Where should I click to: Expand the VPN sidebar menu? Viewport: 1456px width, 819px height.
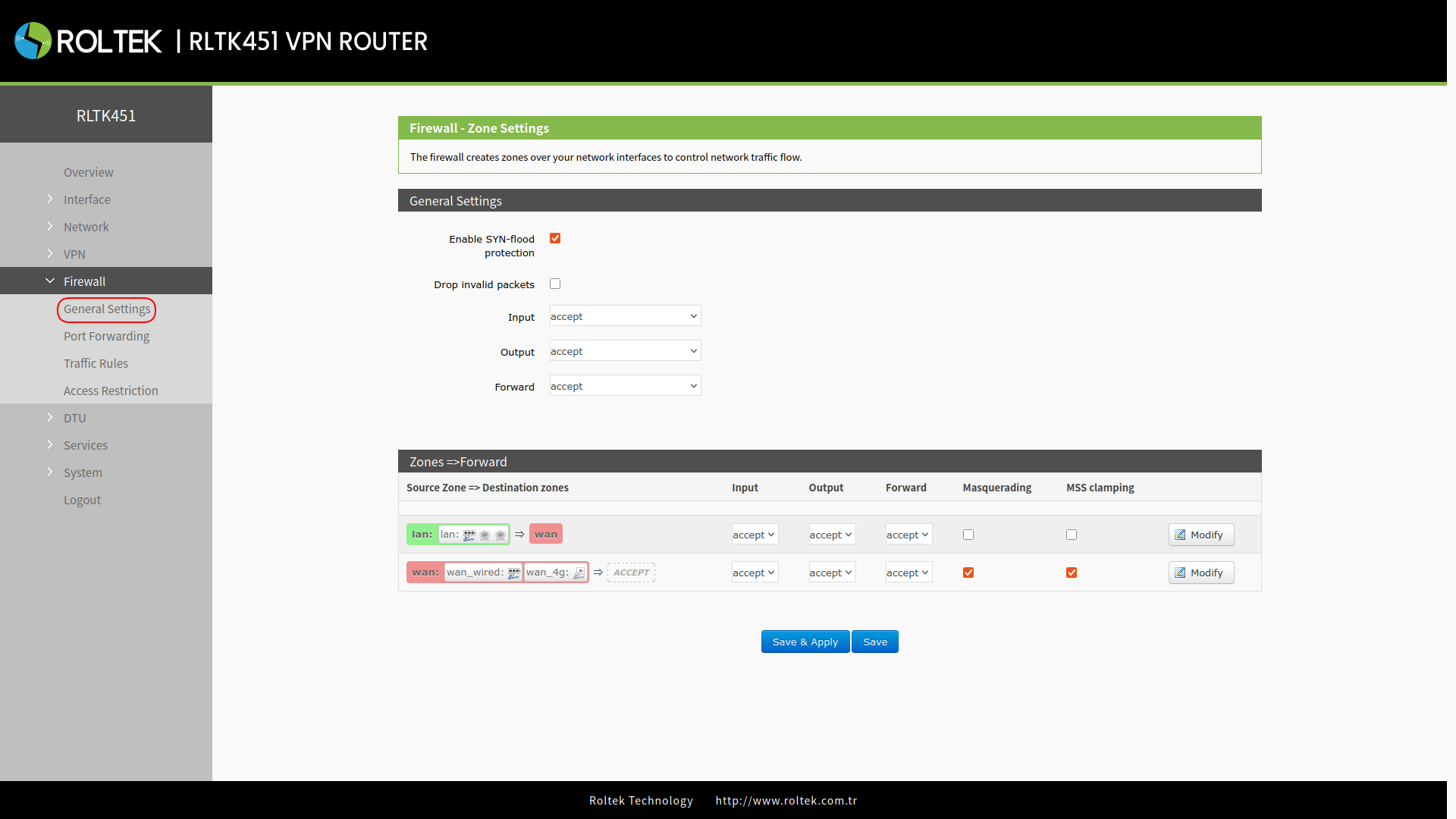74,254
